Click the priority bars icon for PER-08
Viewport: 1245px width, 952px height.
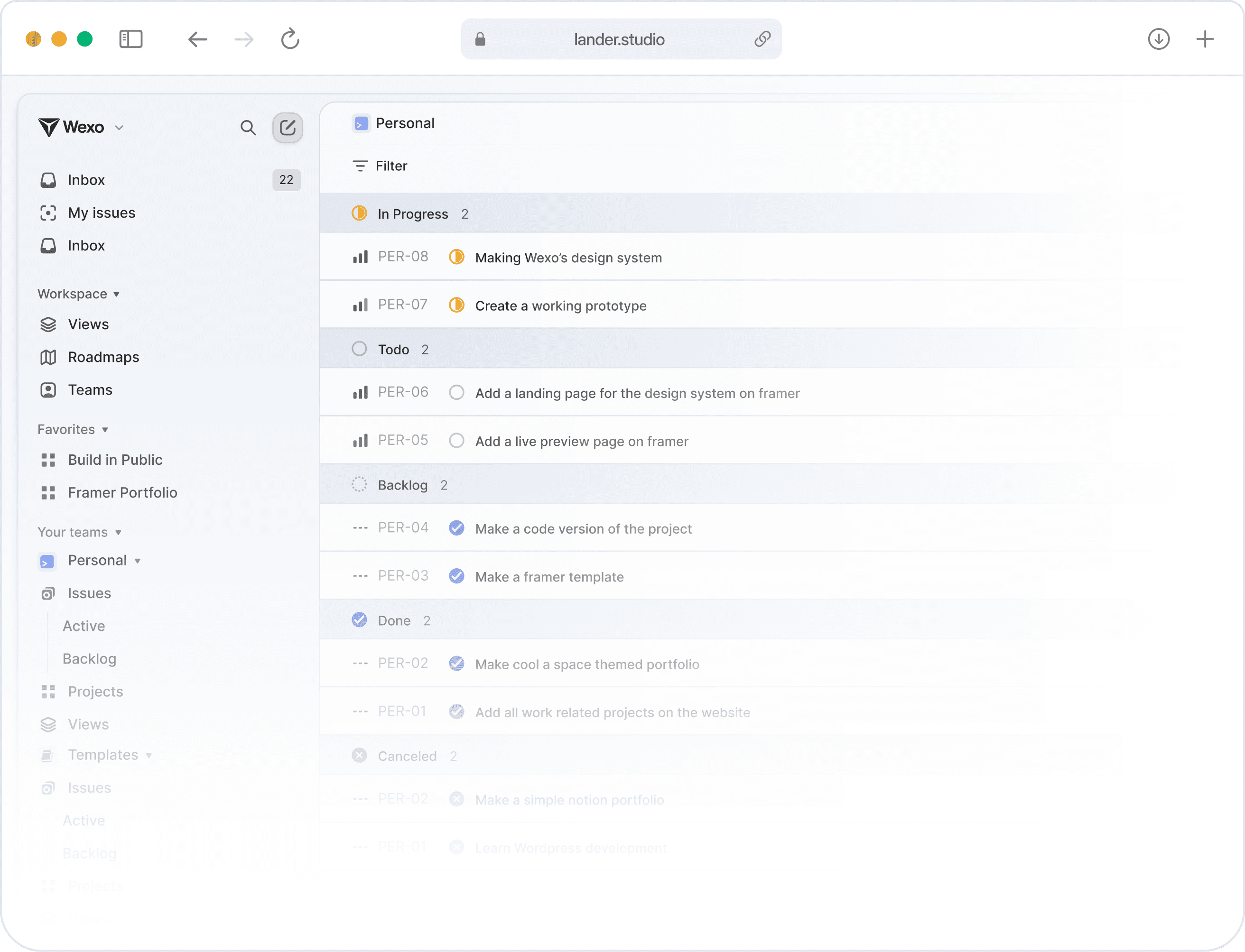pyautogui.click(x=361, y=257)
